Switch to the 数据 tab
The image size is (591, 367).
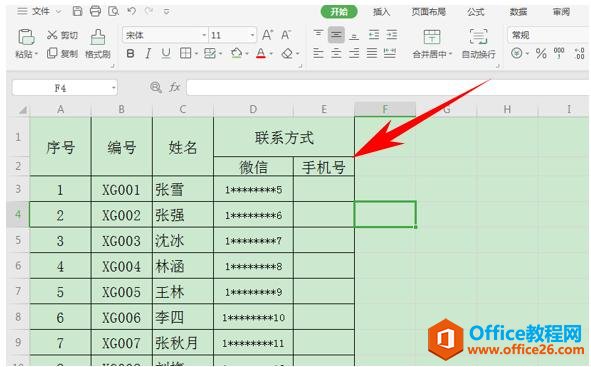(x=518, y=12)
